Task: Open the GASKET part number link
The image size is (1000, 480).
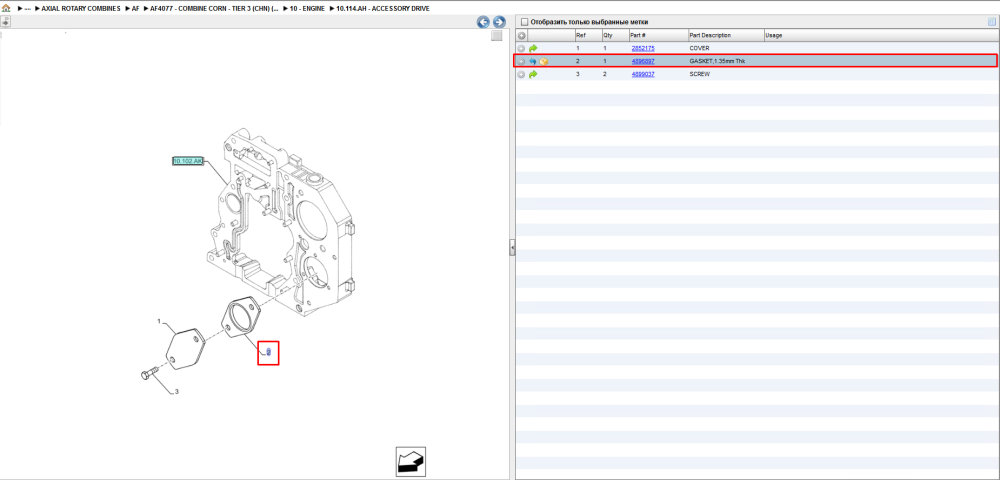Action: tap(643, 61)
